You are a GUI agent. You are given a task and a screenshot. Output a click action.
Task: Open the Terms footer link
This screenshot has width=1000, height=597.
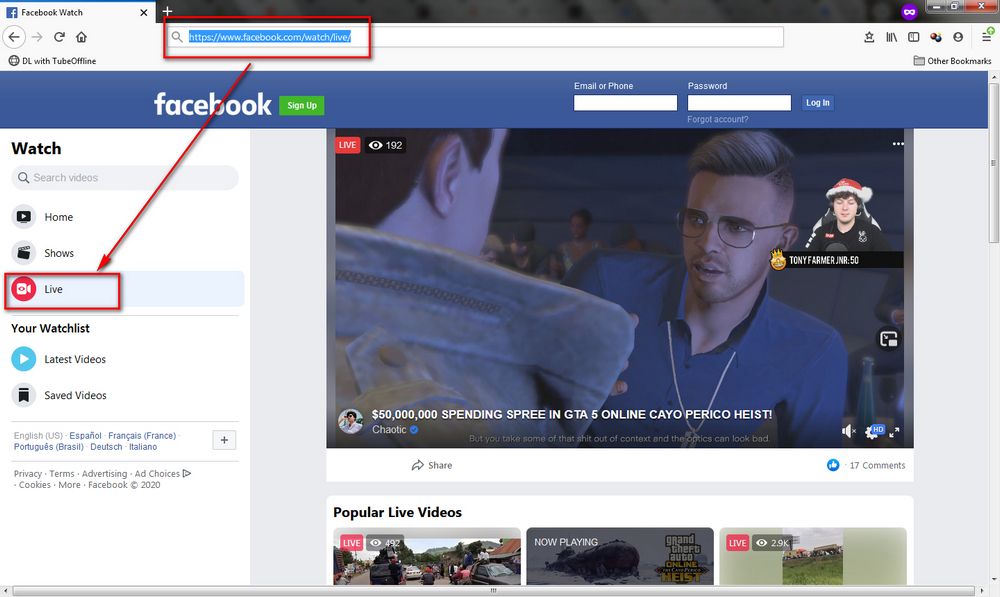pyautogui.click(x=62, y=474)
